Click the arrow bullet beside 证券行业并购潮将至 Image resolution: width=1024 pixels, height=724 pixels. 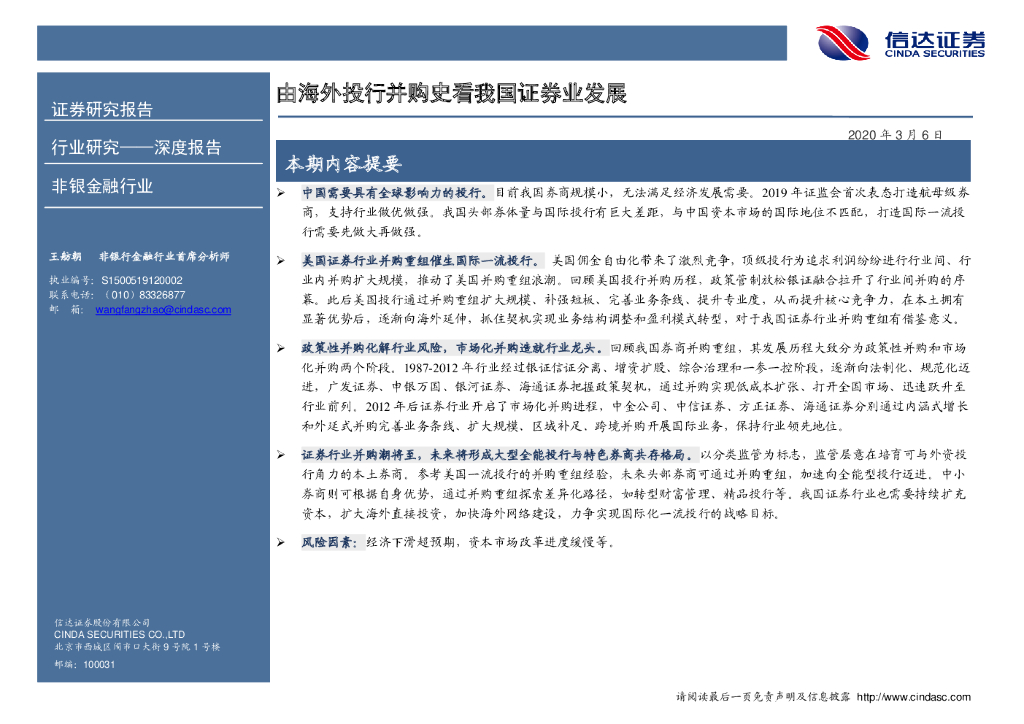pos(281,455)
